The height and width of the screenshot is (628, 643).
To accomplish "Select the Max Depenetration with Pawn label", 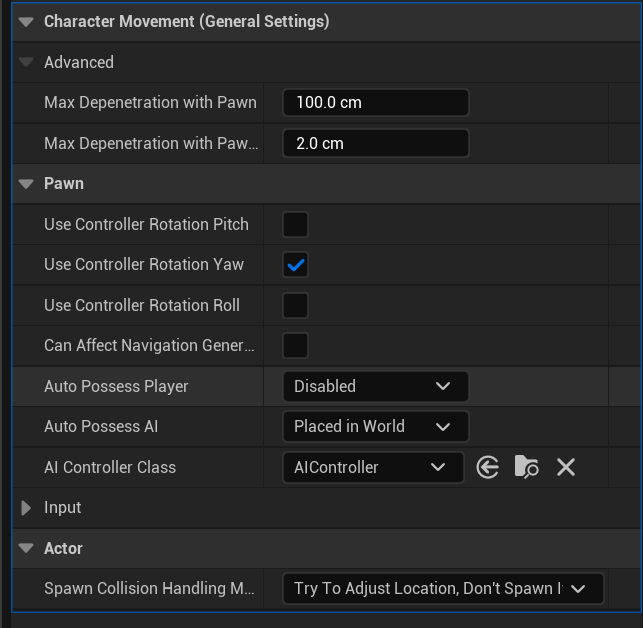I will [150, 103].
